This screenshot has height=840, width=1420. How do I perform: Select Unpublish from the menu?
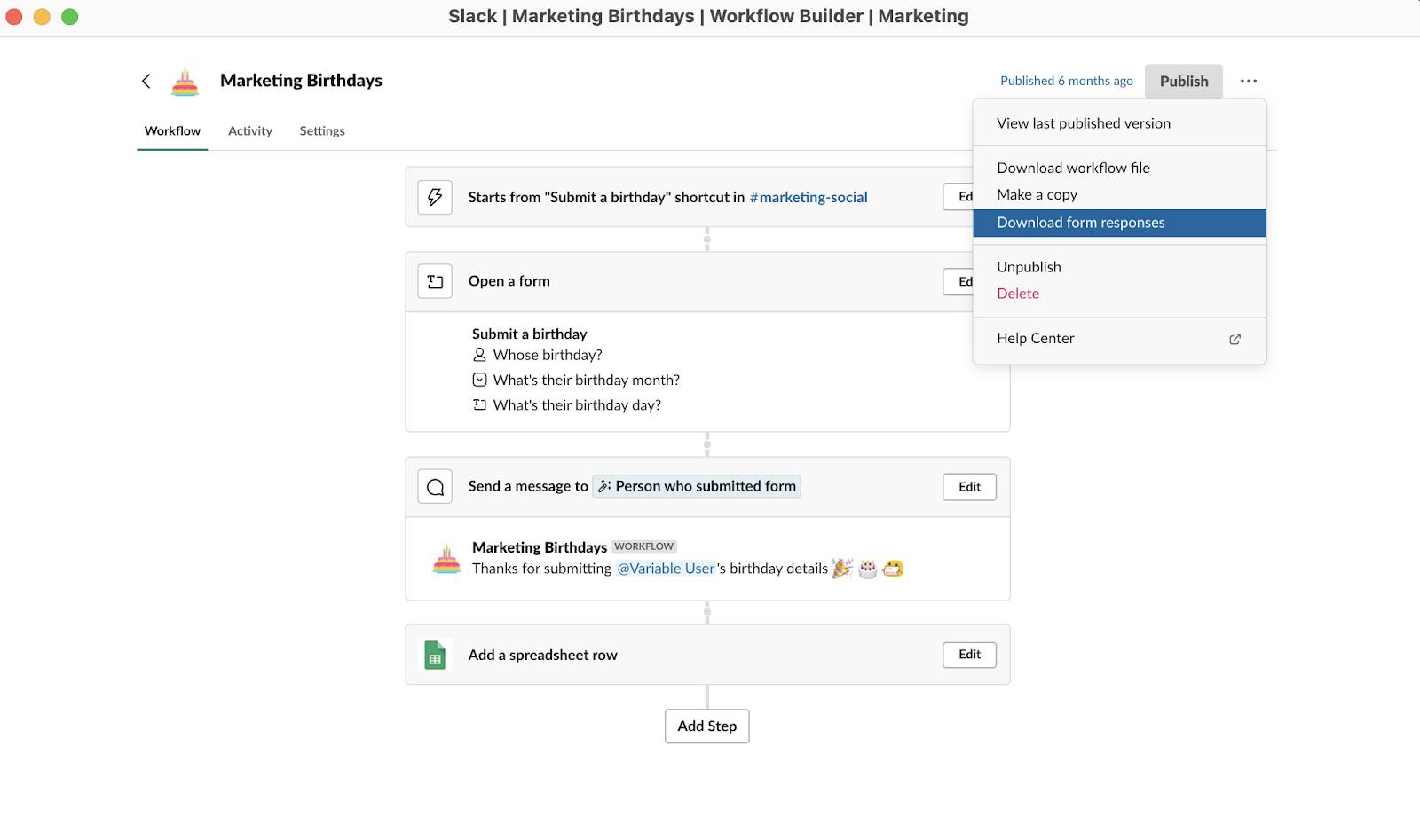click(x=1119, y=267)
